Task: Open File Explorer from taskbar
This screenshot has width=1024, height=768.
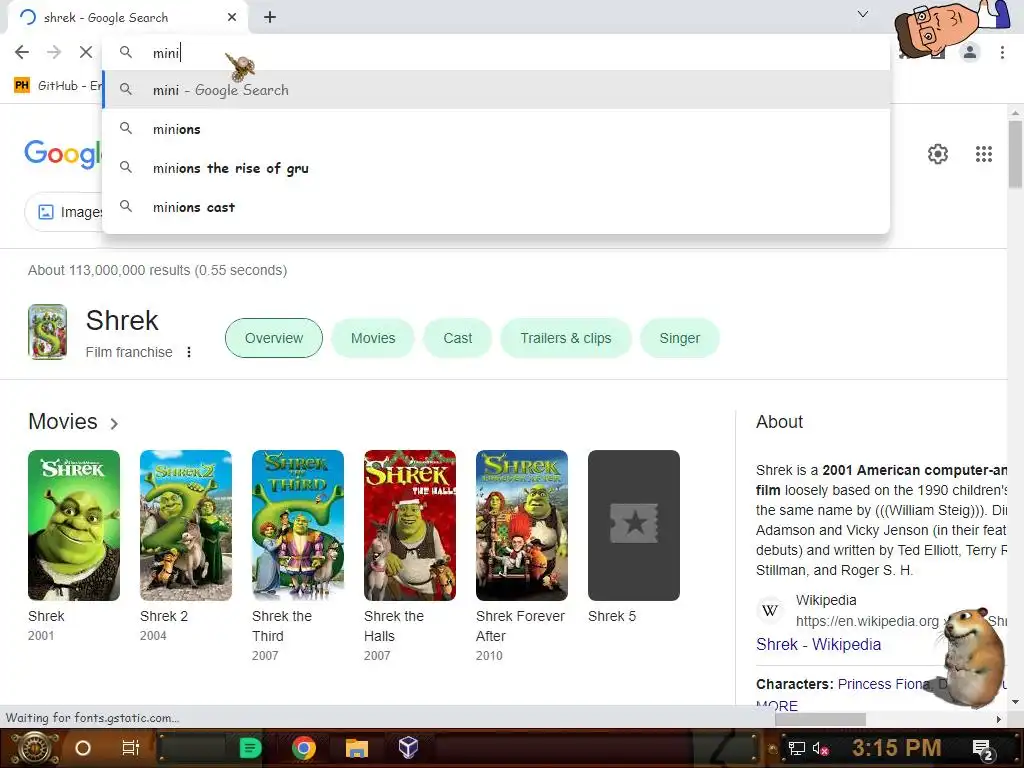Action: click(x=357, y=748)
